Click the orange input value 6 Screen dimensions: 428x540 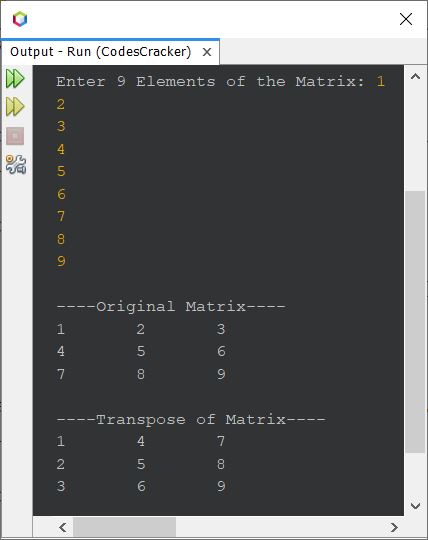click(x=61, y=194)
